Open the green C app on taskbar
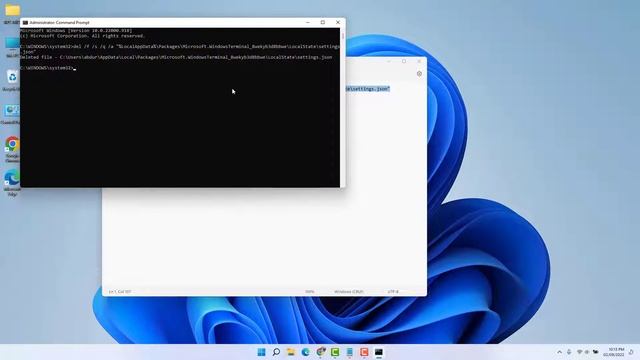The image size is (640, 360). (335, 352)
